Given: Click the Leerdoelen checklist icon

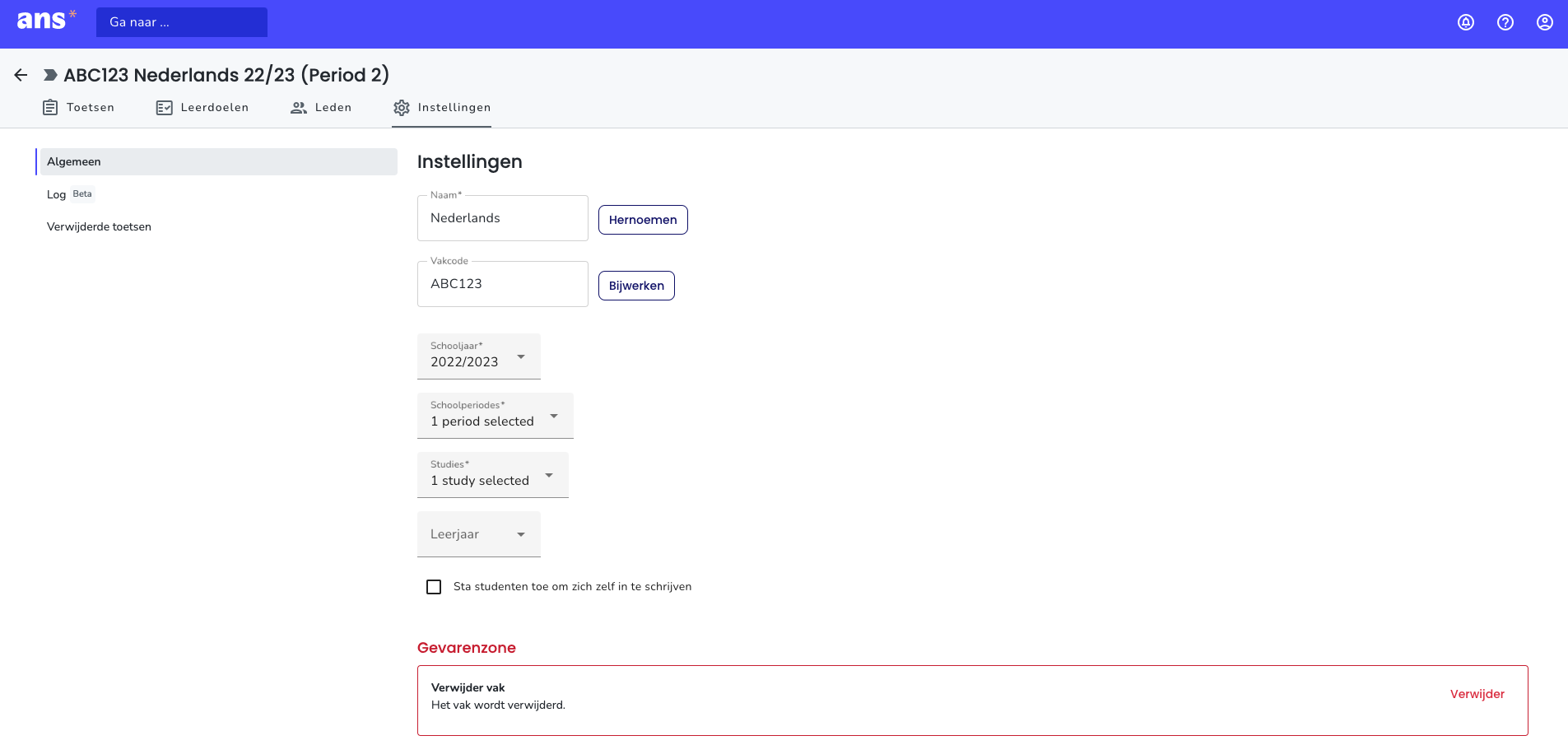Looking at the screenshot, I should pos(165,108).
